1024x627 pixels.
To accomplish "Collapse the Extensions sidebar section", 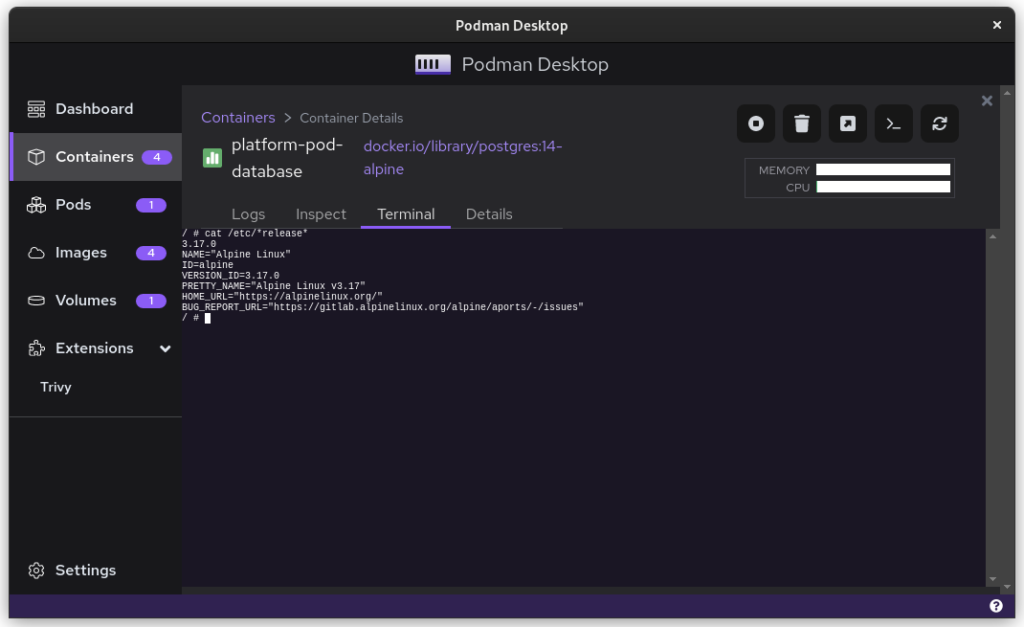I will pyautogui.click(x=165, y=348).
